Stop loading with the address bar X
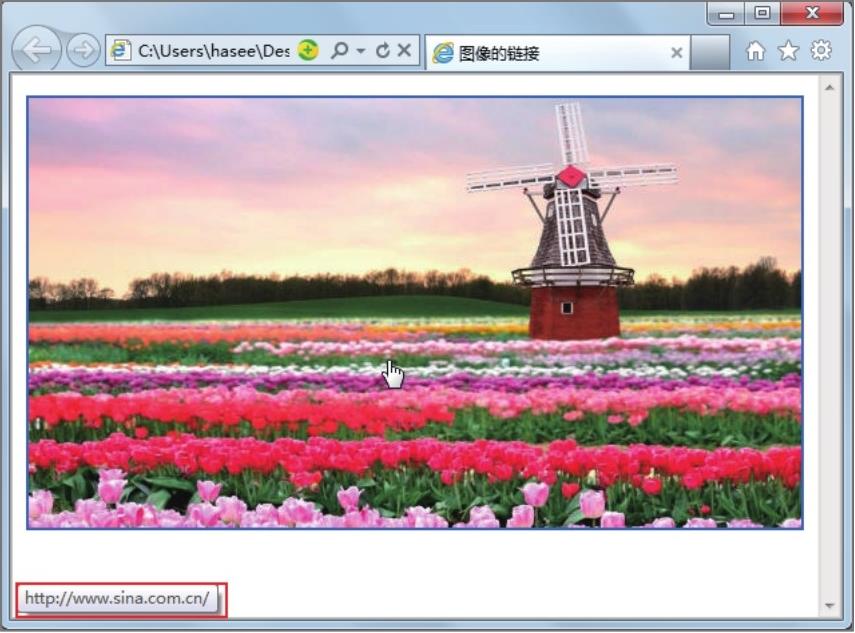The height and width of the screenshot is (633, 855). pos(404,51)
